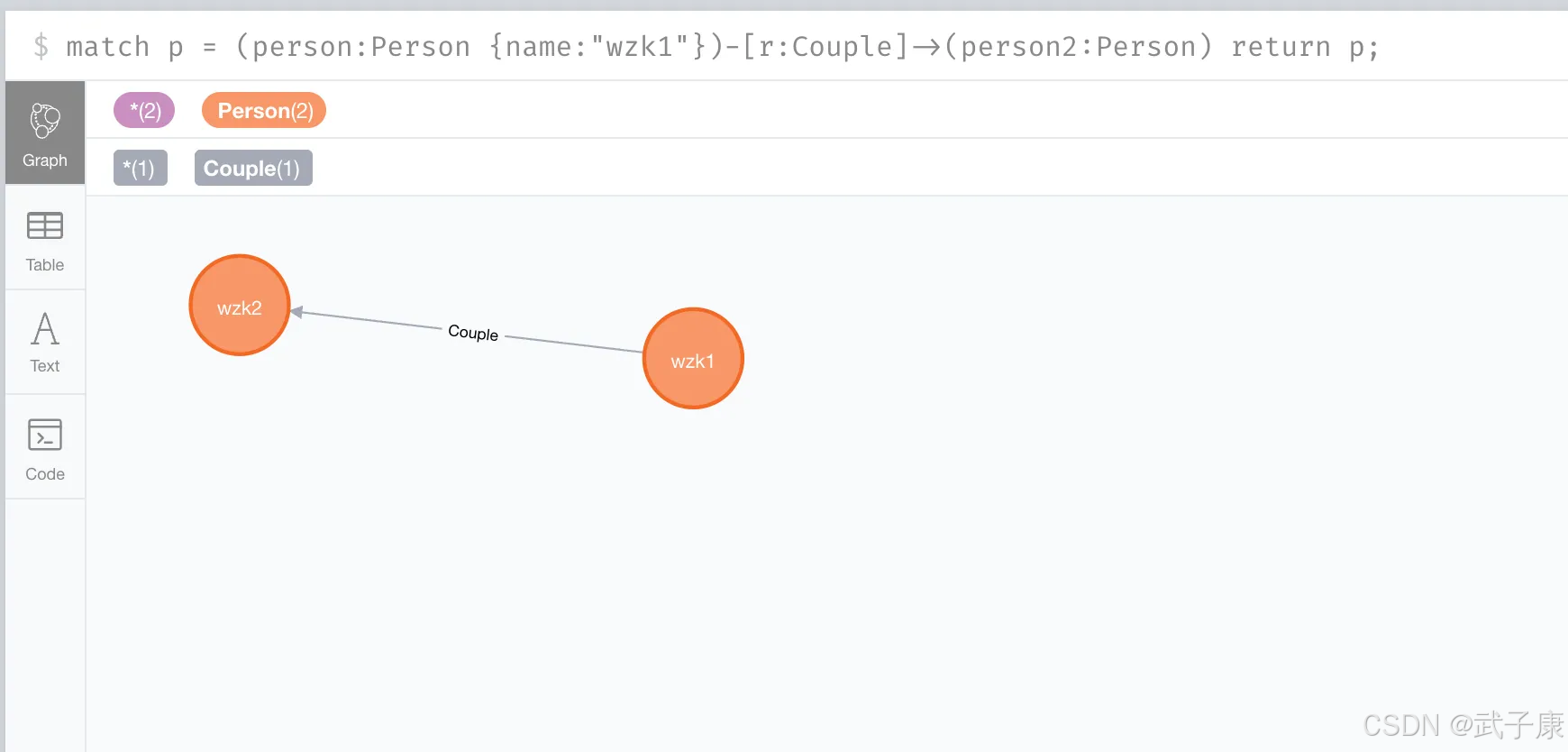Viewport: 1568px width, 752px height.
Task: Click the *(1) all-relationships pill
Action: pos(140,168)
